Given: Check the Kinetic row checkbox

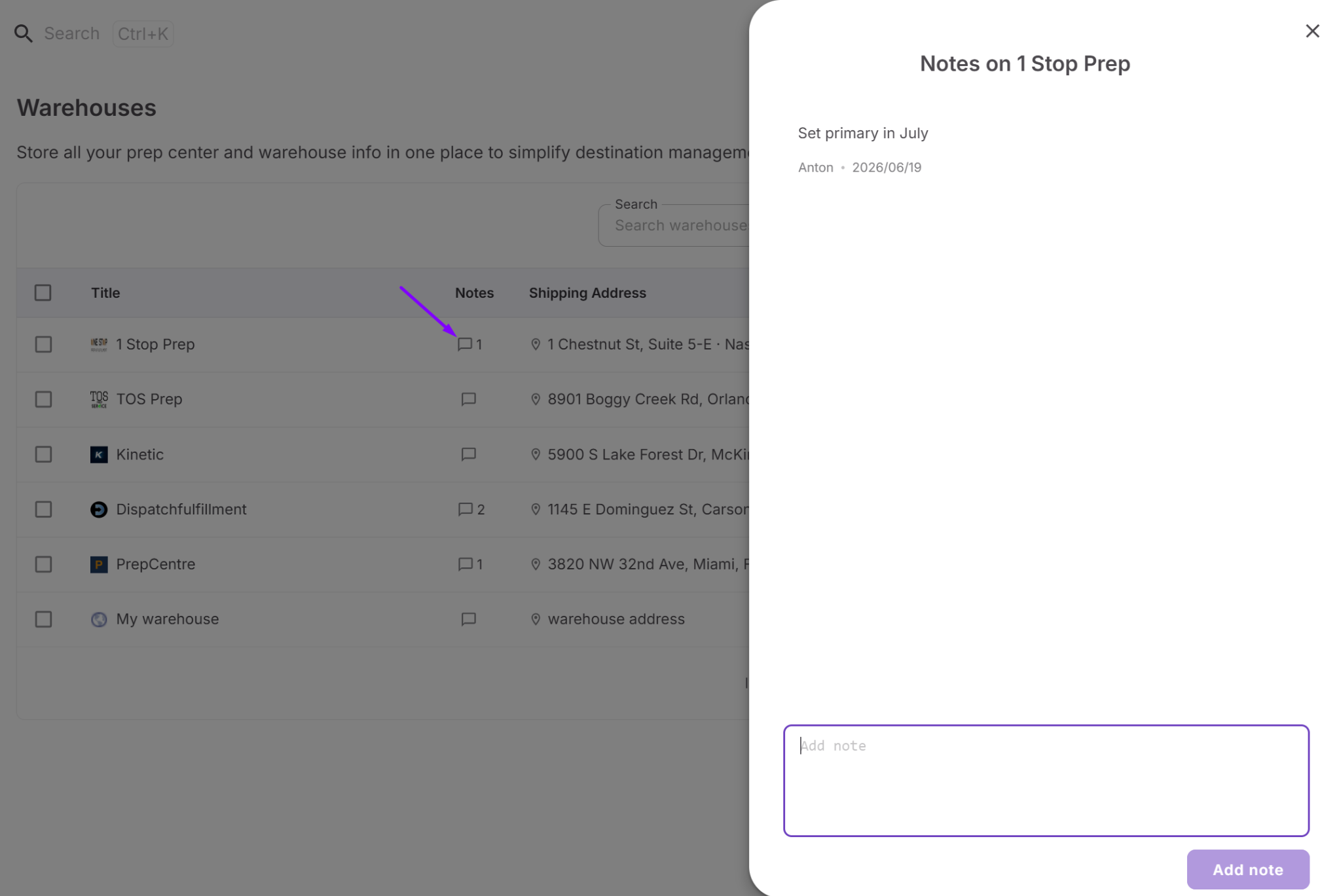Looking at the screenshot, I should pyautogui.click(x=43, y=454).
